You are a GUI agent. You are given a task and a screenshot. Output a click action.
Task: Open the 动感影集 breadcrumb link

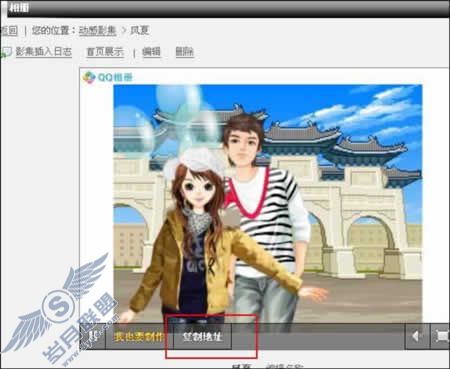(97, 31)
